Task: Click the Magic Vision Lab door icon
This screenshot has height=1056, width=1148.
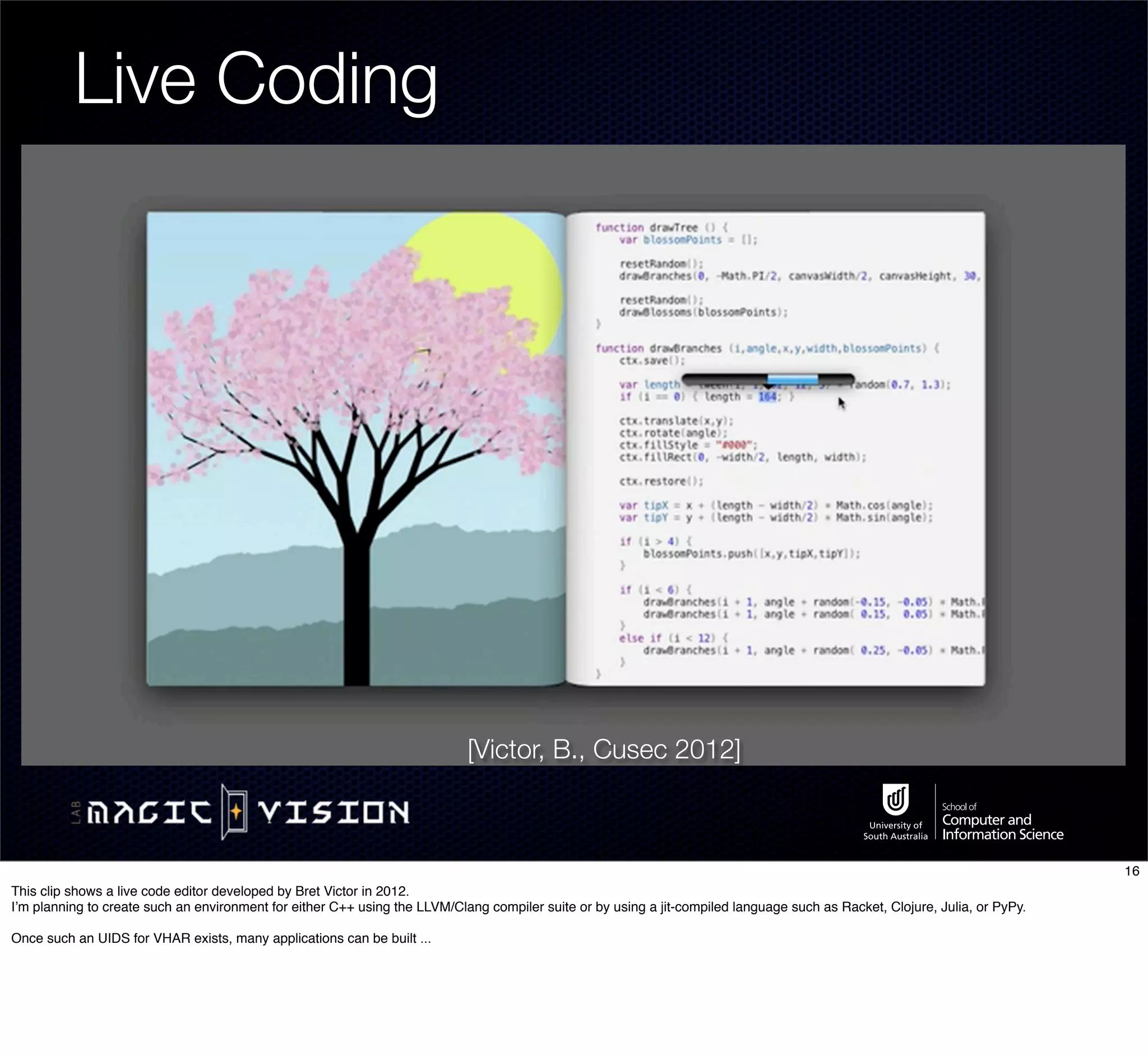Action: click(234, 812)
